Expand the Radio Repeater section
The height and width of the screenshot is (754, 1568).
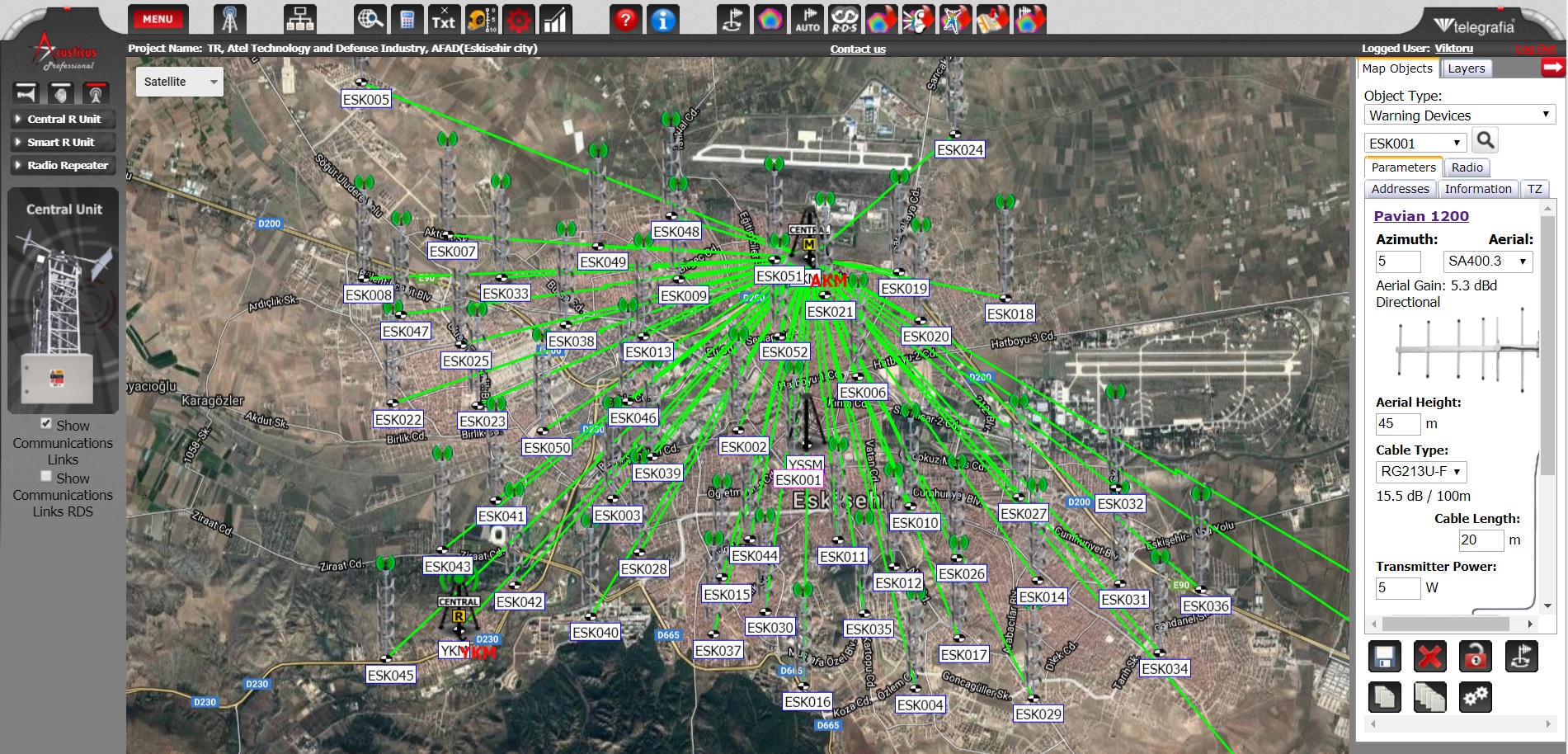[x=63, y=165]
